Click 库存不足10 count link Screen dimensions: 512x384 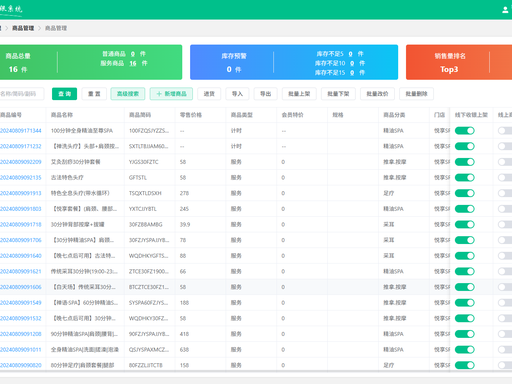(x=352, y=63)
